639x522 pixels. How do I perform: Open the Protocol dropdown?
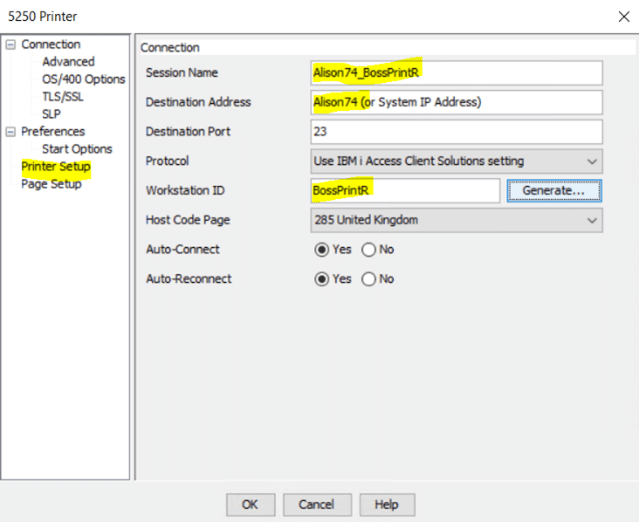click(x=456, y=161)
